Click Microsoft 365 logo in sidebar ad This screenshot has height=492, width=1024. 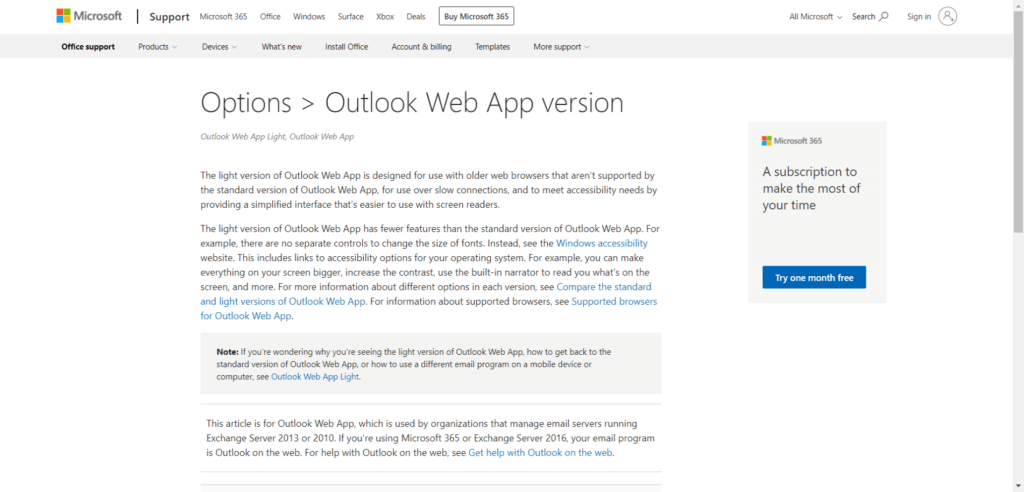coord(792,141)
